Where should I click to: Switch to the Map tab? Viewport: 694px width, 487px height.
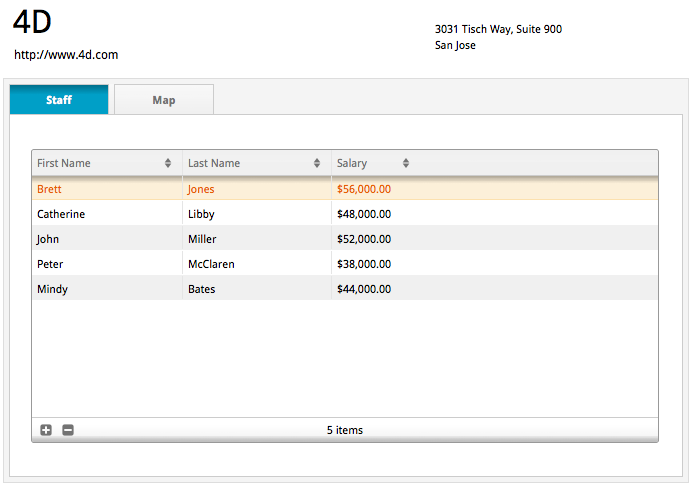(164, 100)
